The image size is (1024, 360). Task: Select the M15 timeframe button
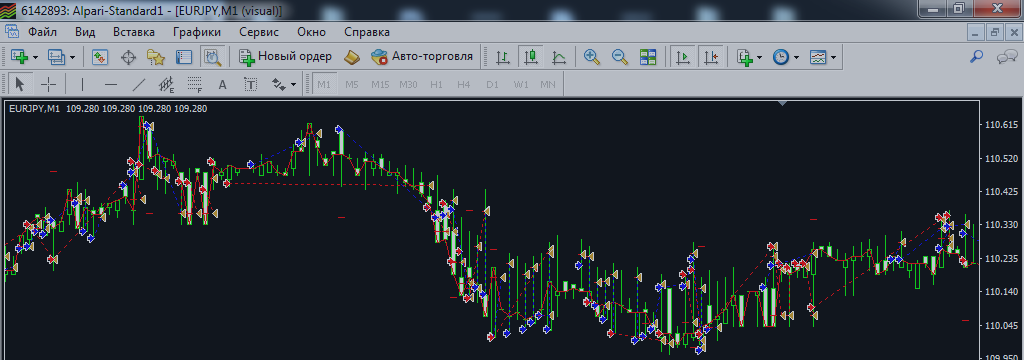click(380, 85)
